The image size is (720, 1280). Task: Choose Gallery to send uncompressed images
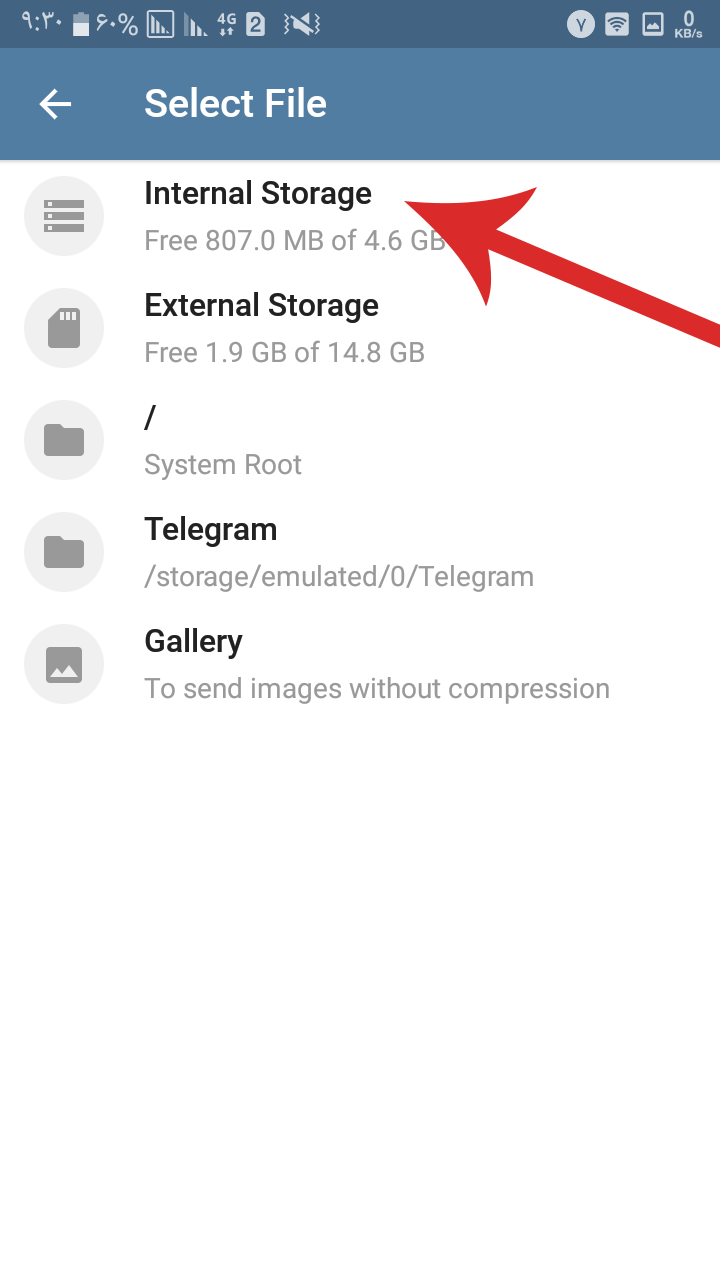[360, 664]
